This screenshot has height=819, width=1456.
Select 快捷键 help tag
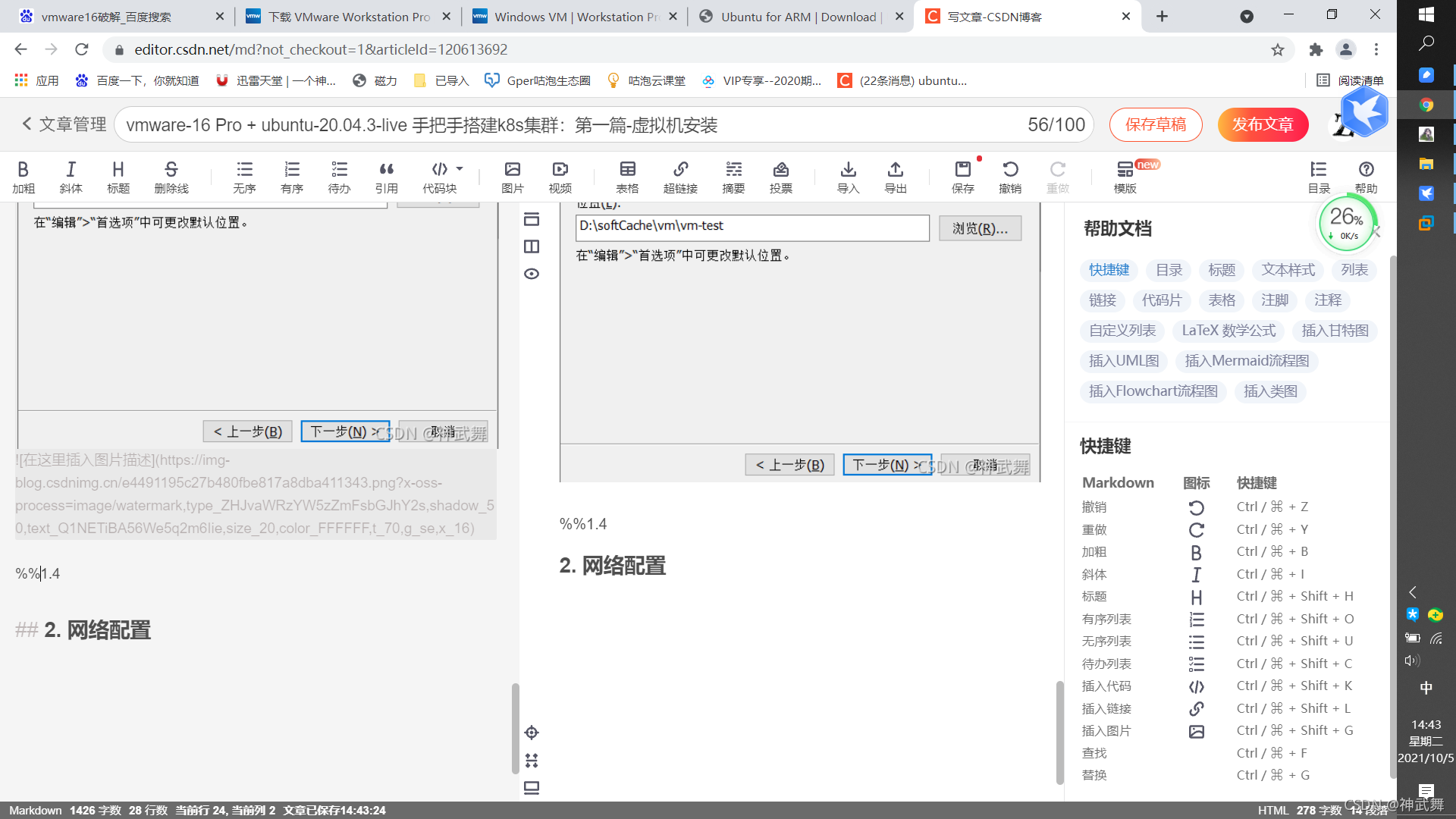[x=1109, y=270]
